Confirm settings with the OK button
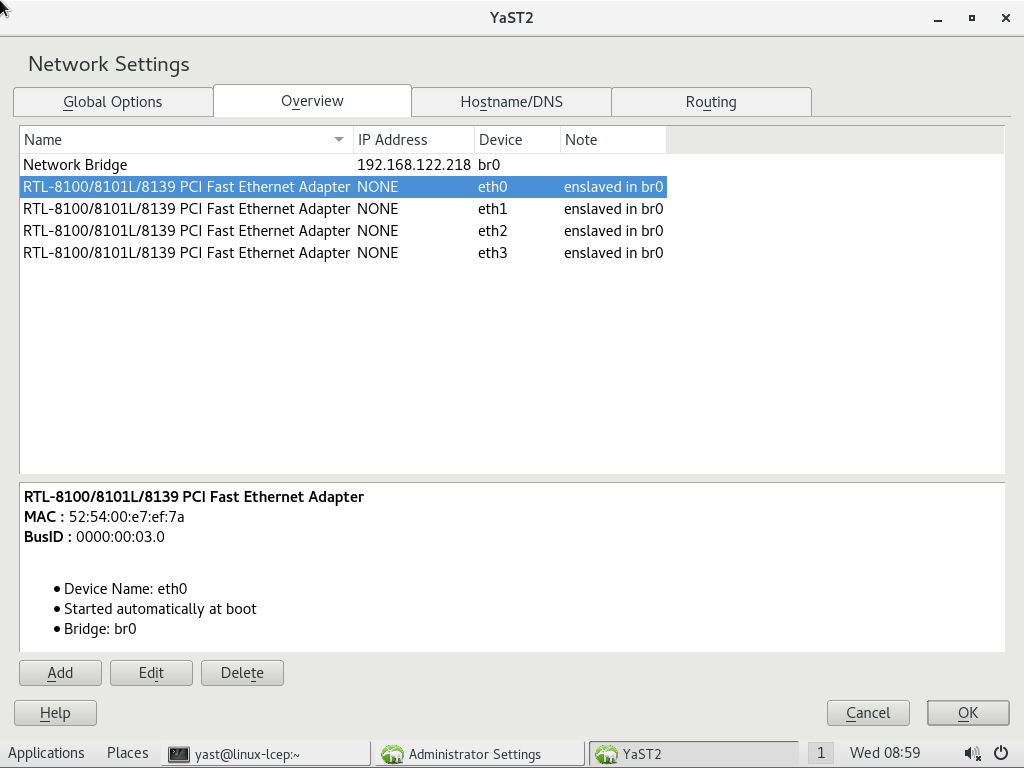The height and width of the screenshot is (768, 1024). point(967,713)
